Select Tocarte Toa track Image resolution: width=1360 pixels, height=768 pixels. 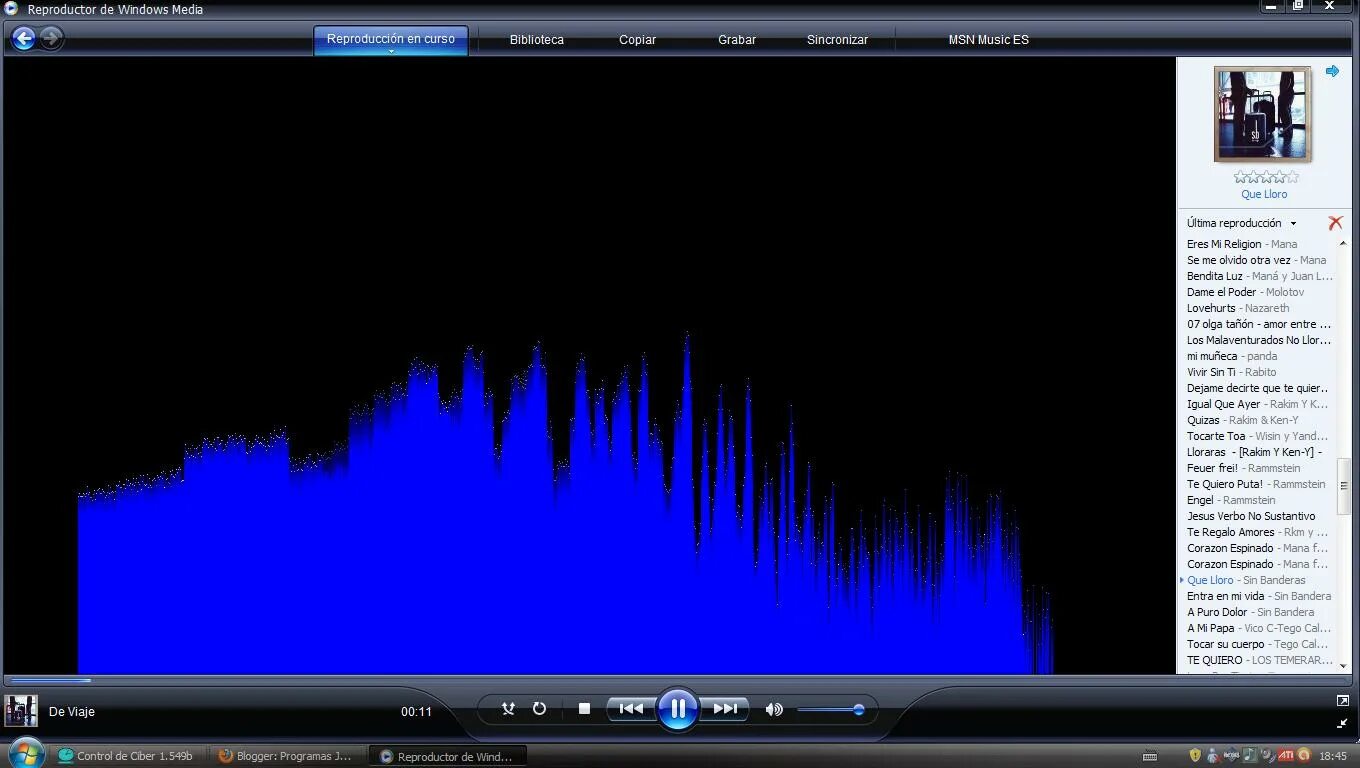(1260, 436)
